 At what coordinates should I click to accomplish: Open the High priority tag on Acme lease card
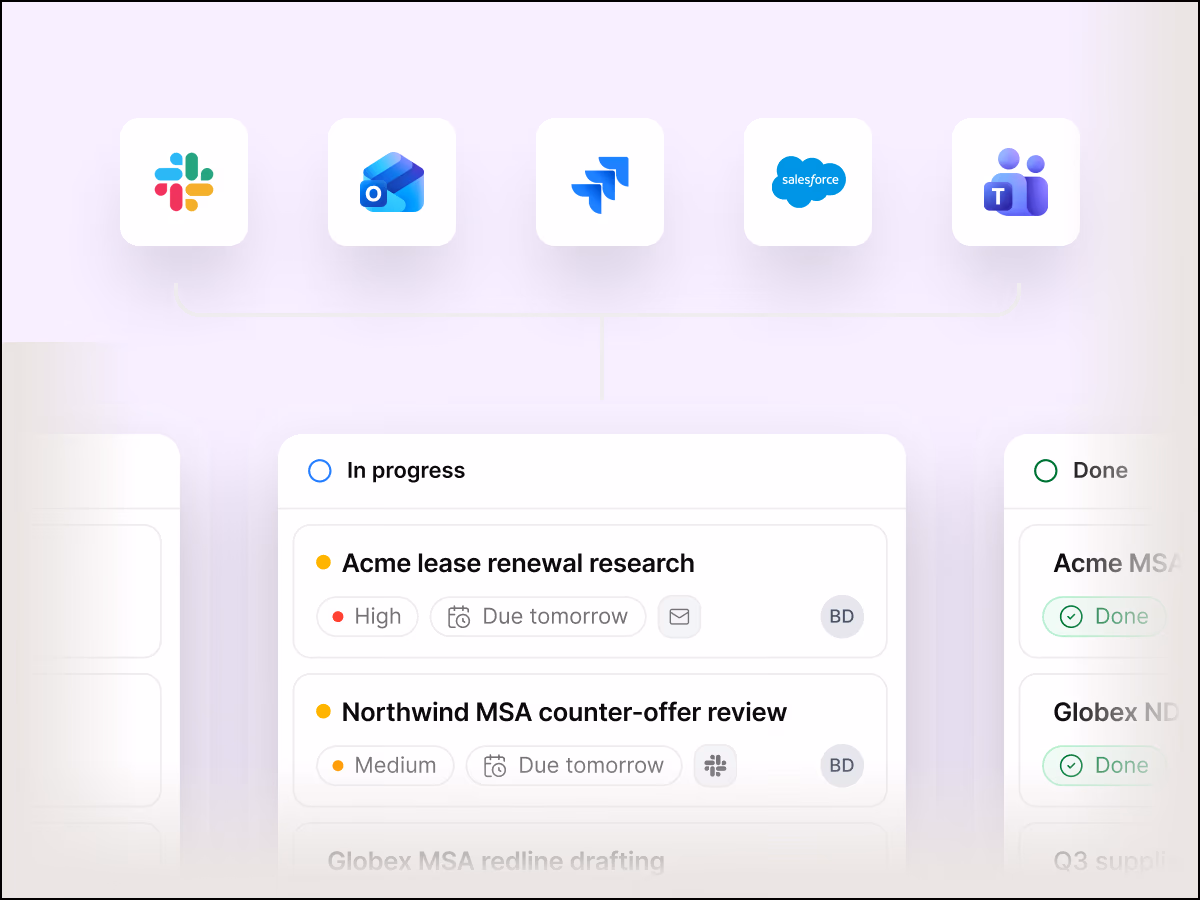point(367,617)
